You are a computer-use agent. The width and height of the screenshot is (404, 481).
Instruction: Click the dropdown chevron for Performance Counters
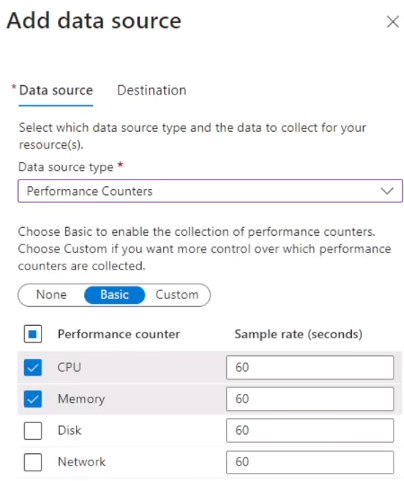click(x=387, y=191)
